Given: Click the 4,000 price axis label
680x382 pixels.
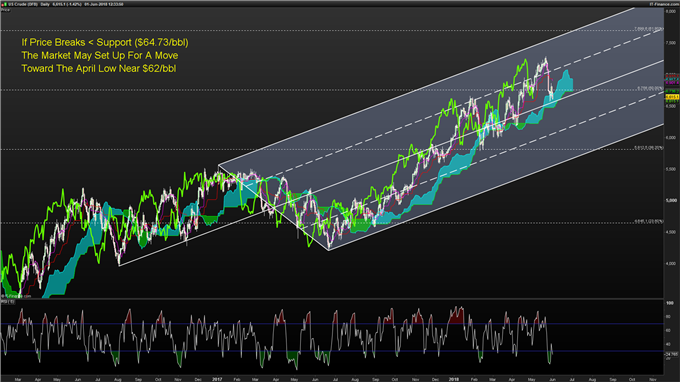Looking at the screenshot, I should pos(670,264).
